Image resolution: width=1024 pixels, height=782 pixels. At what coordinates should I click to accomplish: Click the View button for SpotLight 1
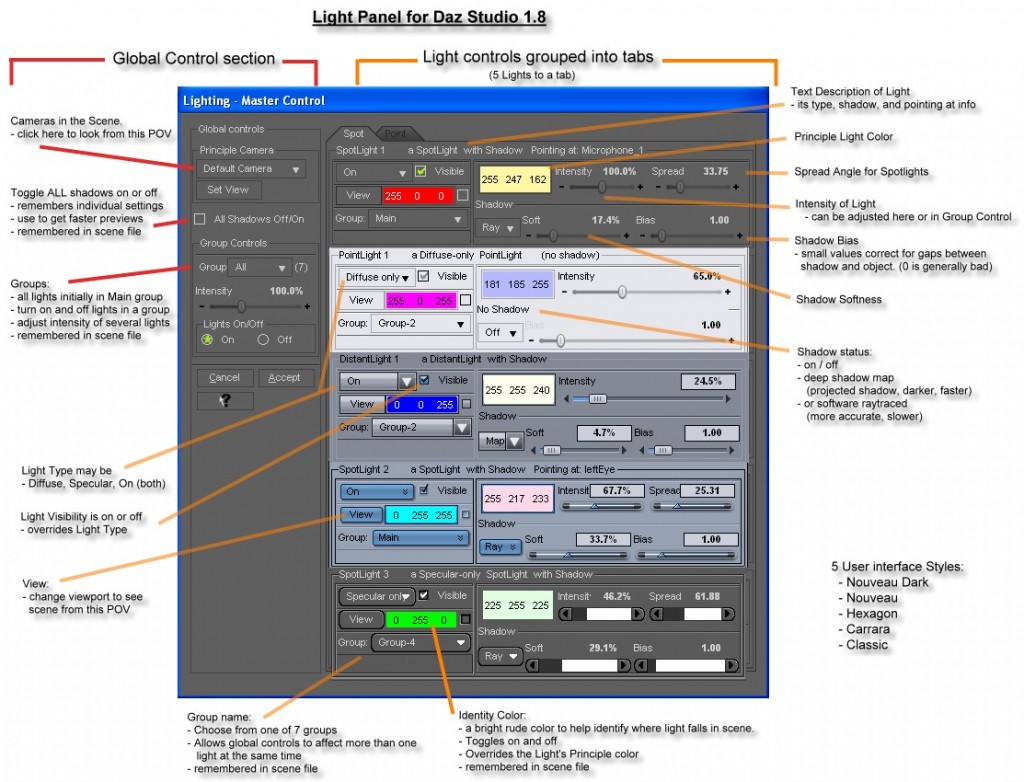click(x=358, y=195)
